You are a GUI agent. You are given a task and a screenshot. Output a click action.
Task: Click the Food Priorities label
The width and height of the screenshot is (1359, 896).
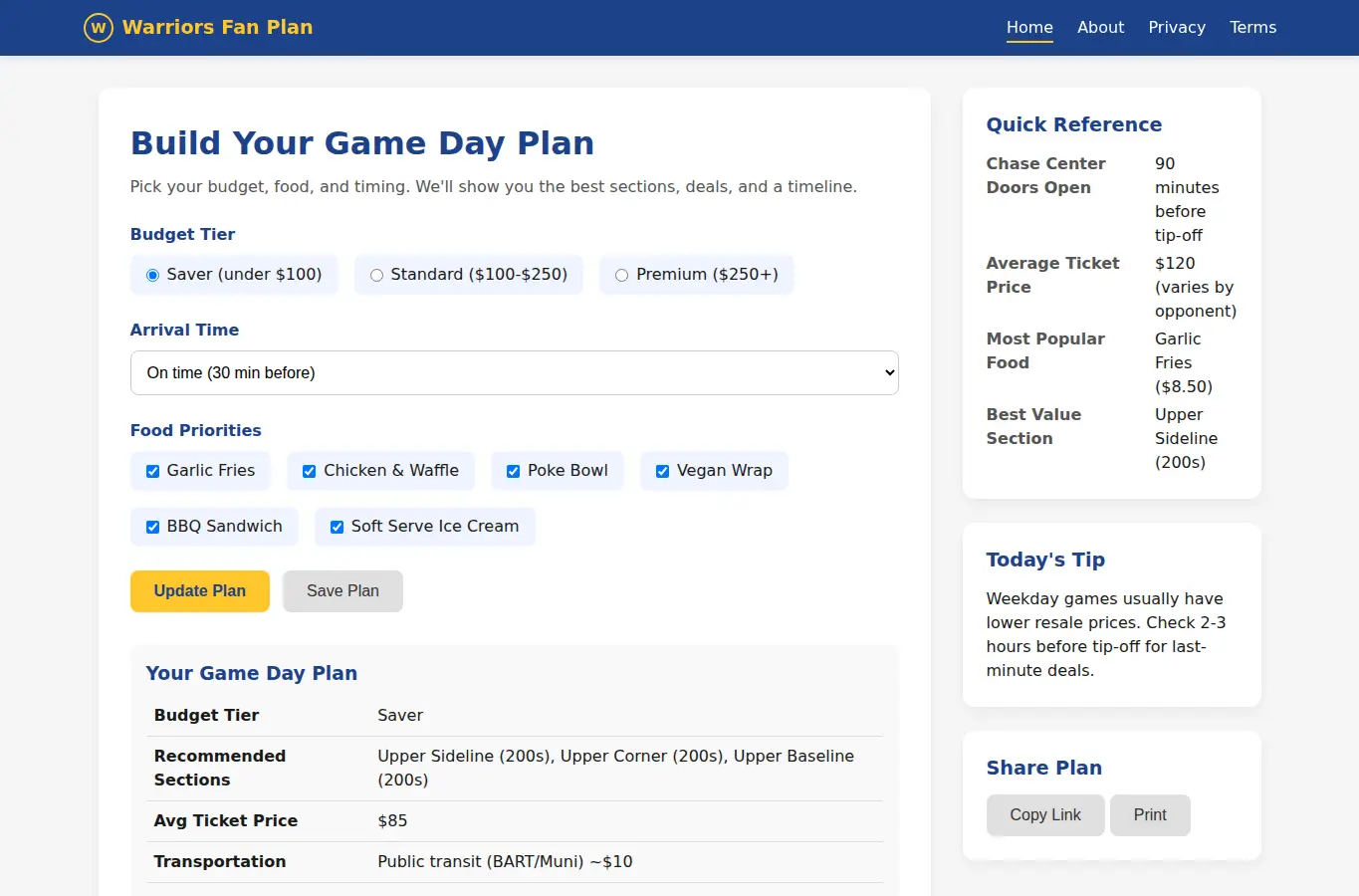point(195,430)
